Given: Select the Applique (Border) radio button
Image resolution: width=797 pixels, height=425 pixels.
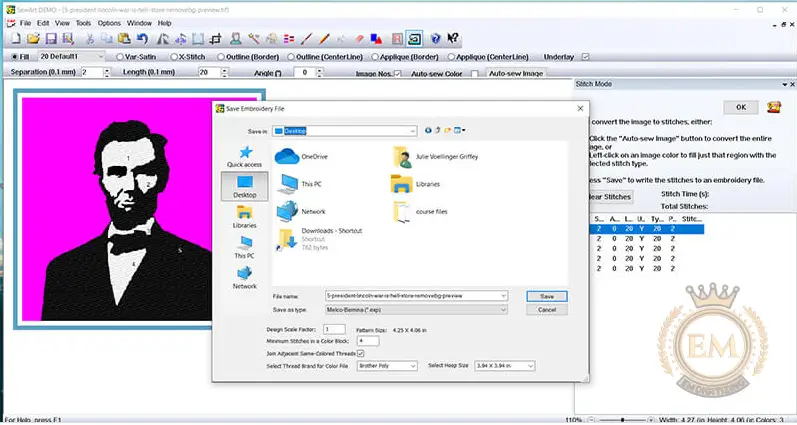Looking at the screenshot, I should click(375, 57).
